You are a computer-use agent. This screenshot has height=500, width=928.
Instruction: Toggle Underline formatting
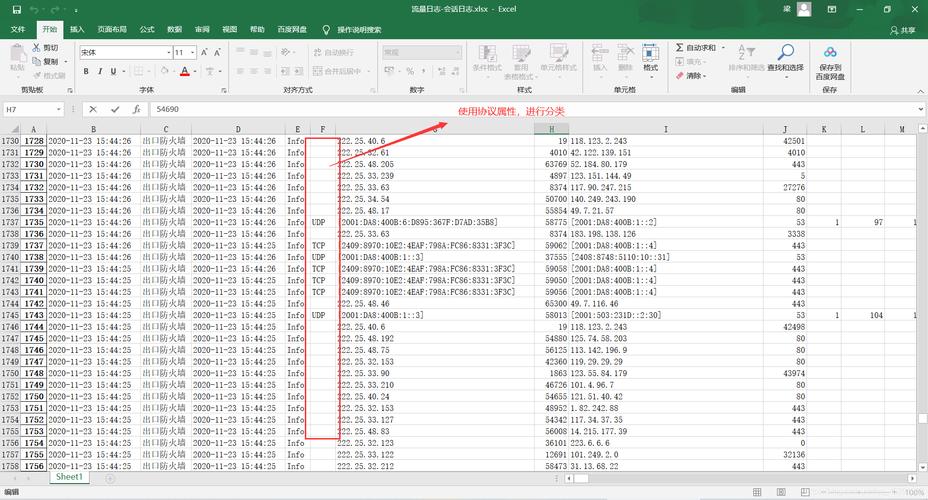coord(113,71)
